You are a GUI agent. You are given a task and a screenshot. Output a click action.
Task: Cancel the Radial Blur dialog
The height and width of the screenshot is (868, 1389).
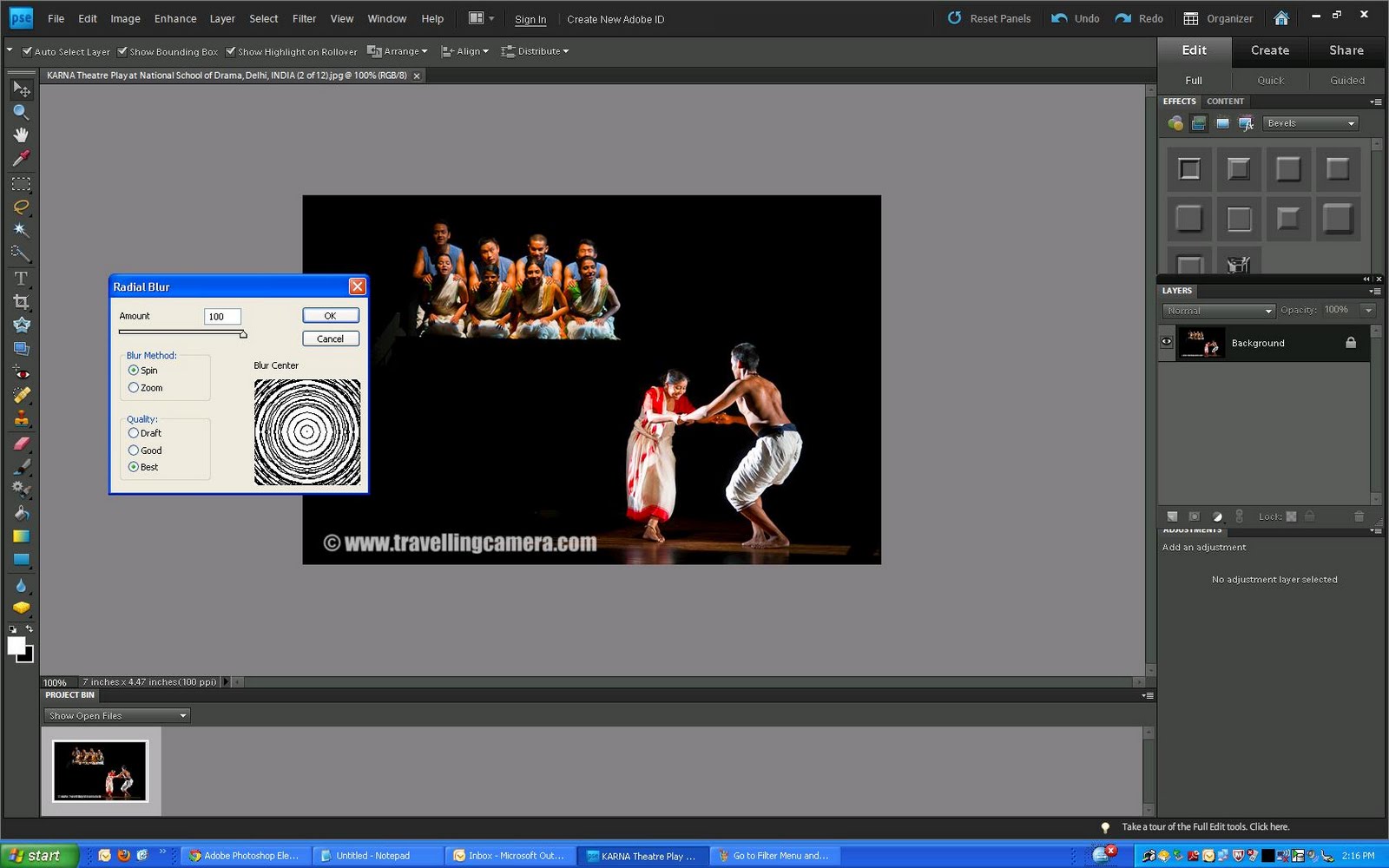tap(331, 339)
